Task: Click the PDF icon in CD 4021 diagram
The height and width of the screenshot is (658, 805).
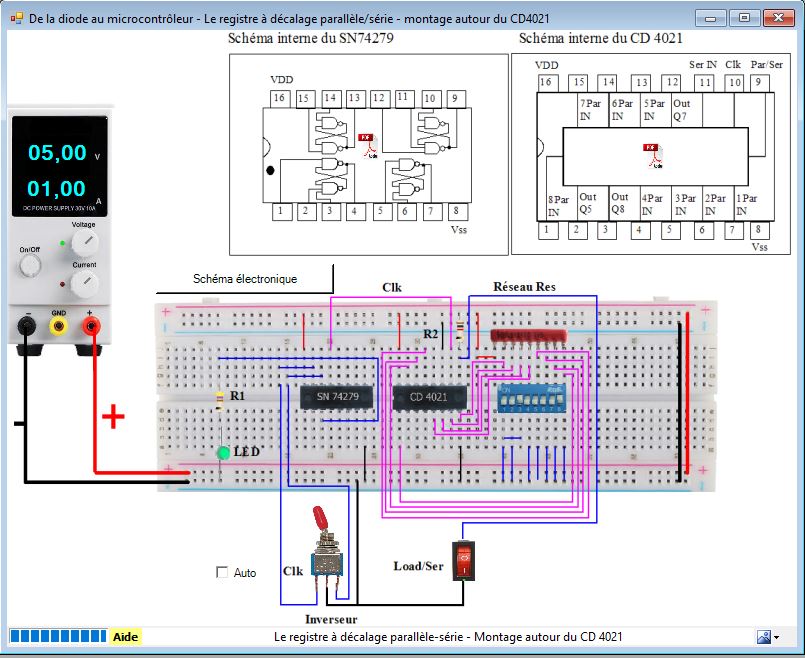Action: pyautogui.click(x=652, y=153)
